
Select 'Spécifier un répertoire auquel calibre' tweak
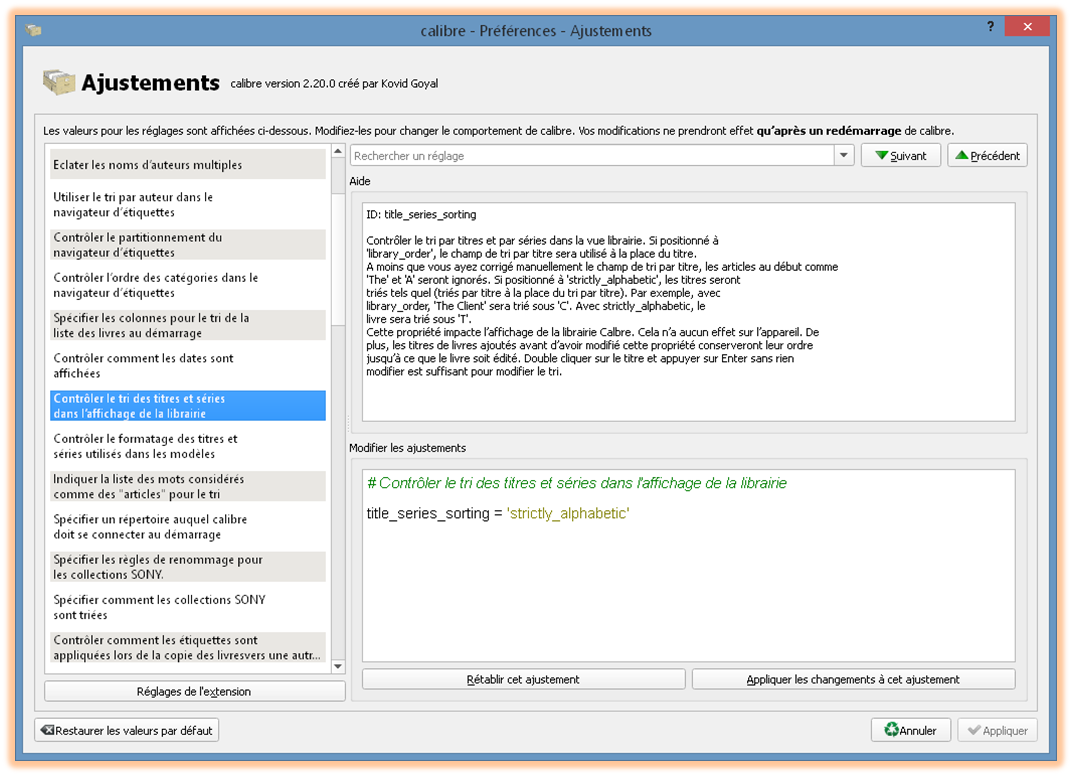188,526
